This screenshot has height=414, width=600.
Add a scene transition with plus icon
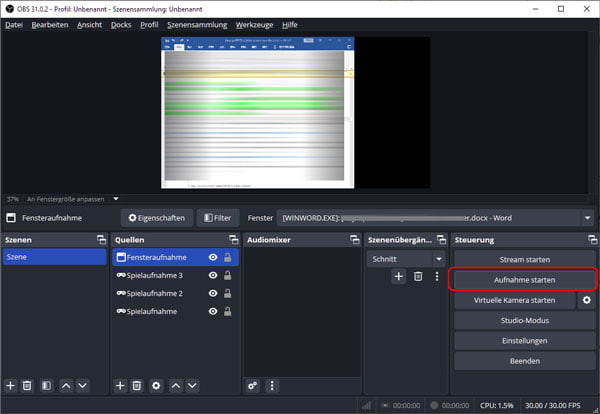point(398,276)
